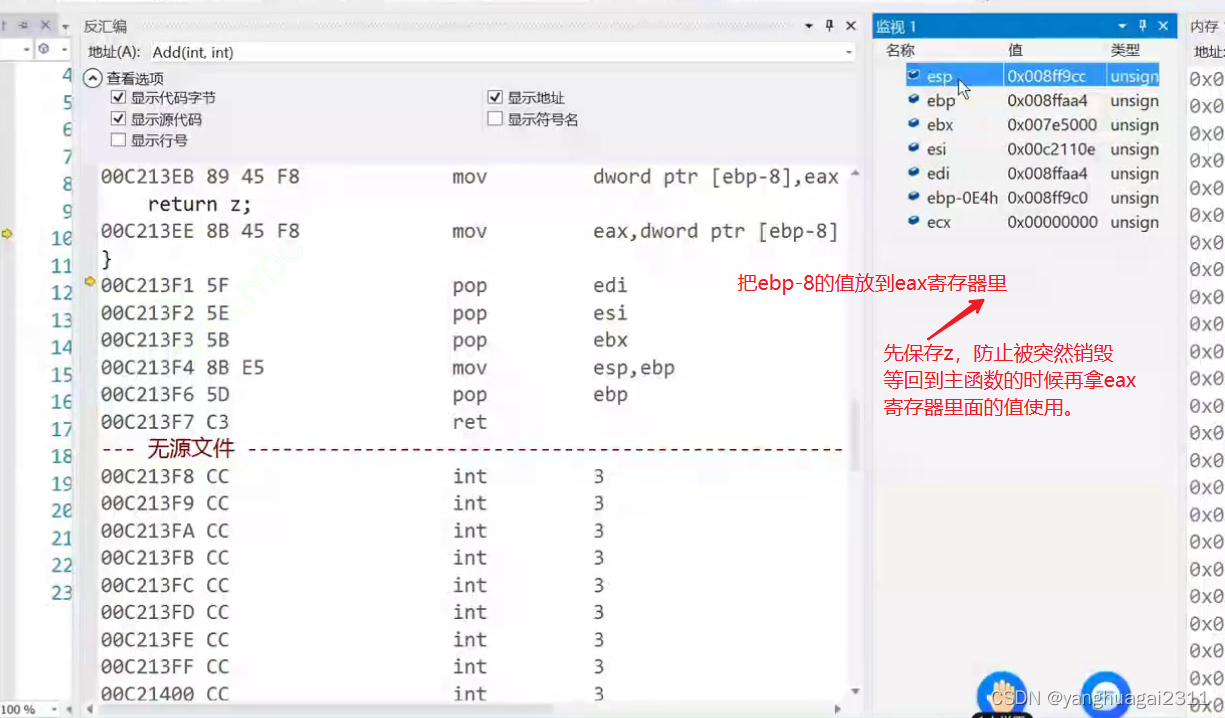Select ebx value 0x007e5000
Screen dimensions: 1225x718
[x=1052, y=125]
